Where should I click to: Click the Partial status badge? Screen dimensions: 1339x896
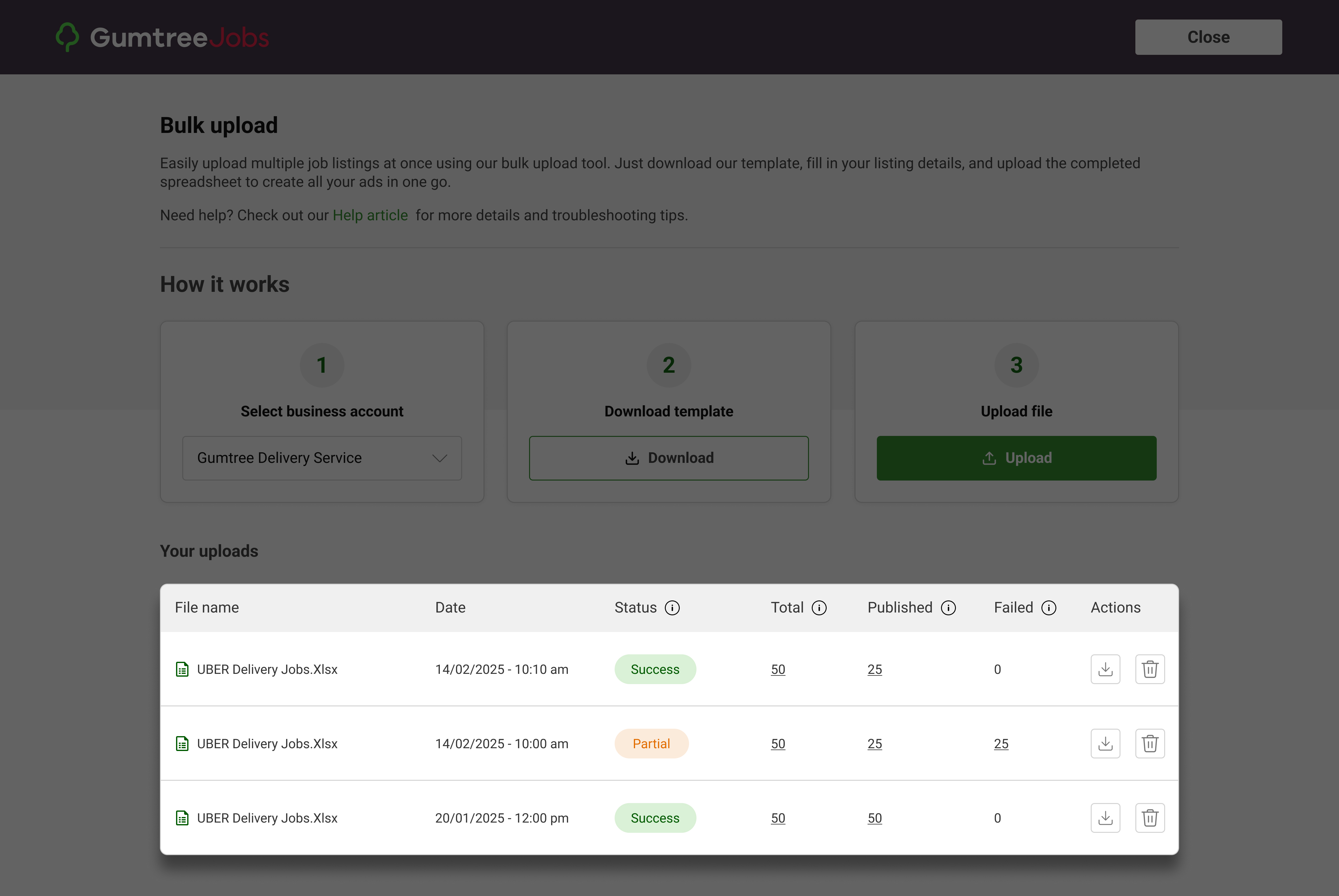pos(652,744)
